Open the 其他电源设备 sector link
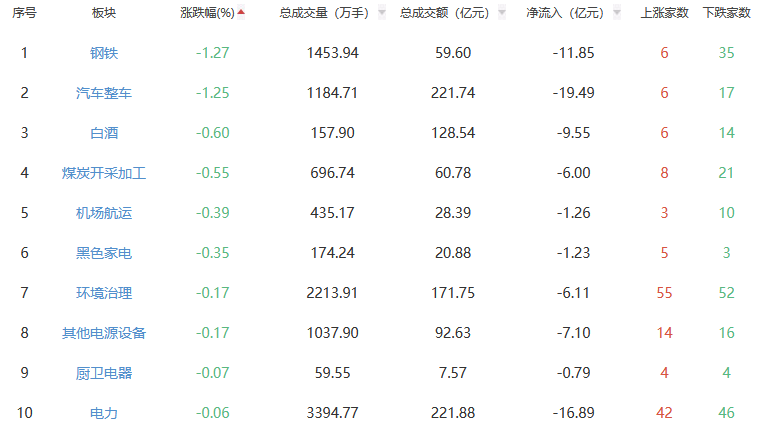The height and width of the screenshot is (428, 762). [x=103, y=333]
